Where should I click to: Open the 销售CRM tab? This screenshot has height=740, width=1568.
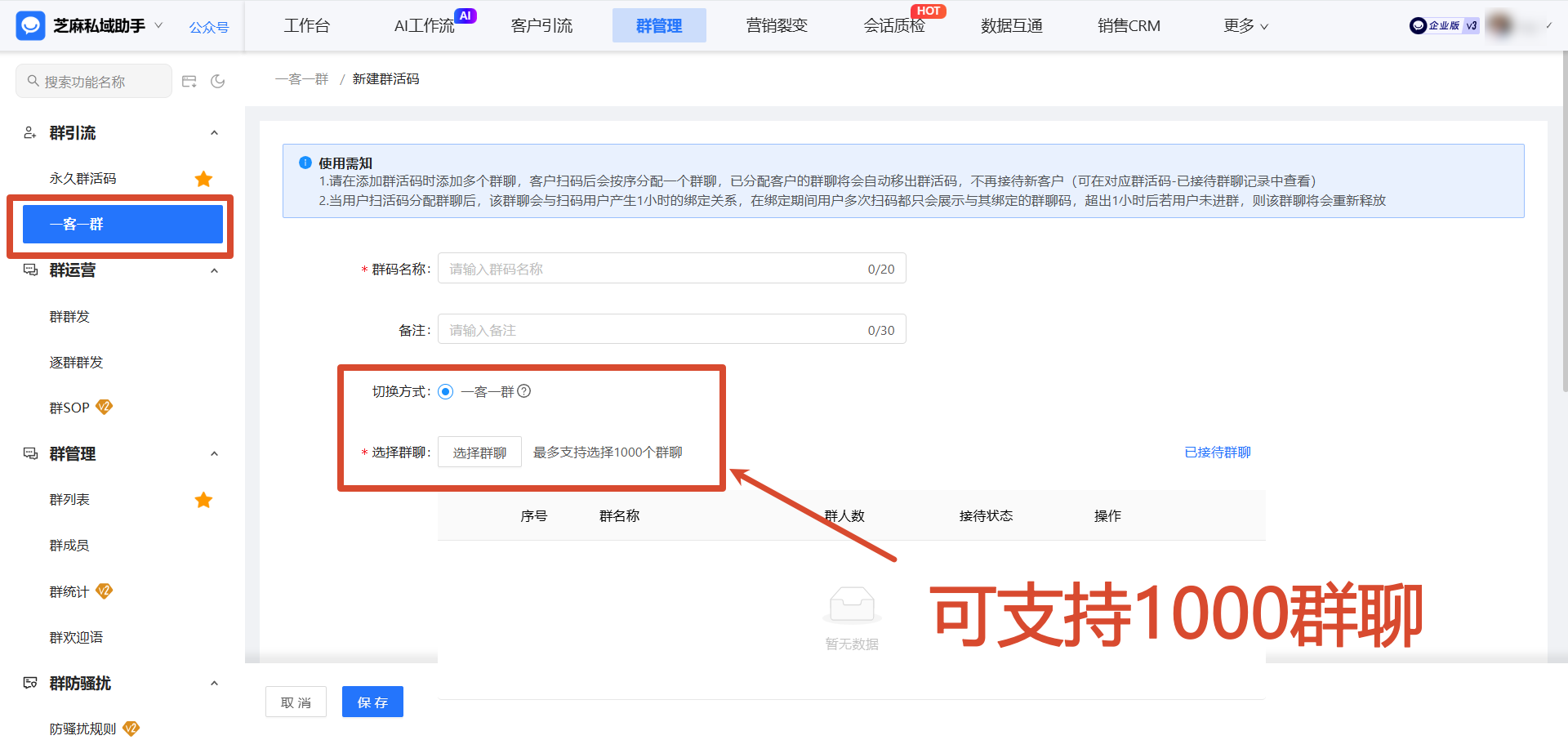point(1129,25)
